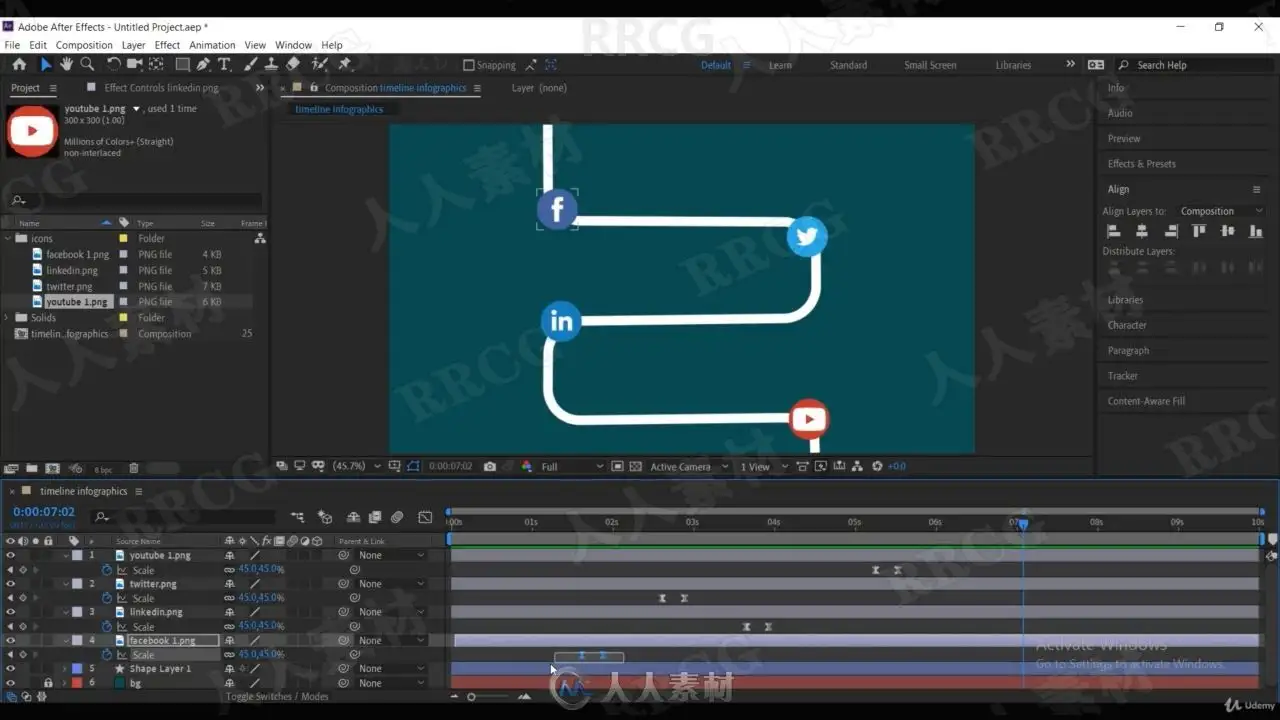1280x720 pixels.
Task: Take a snapshot with camera icon
Action: tap(490, 466)
